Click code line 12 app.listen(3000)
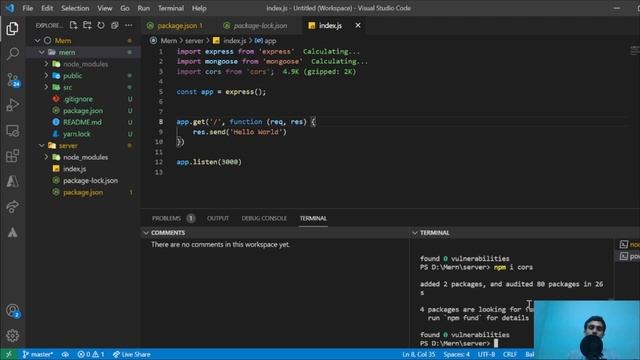Image resolution: width=640 pixels, height=360 pixels. coord(209,162)
